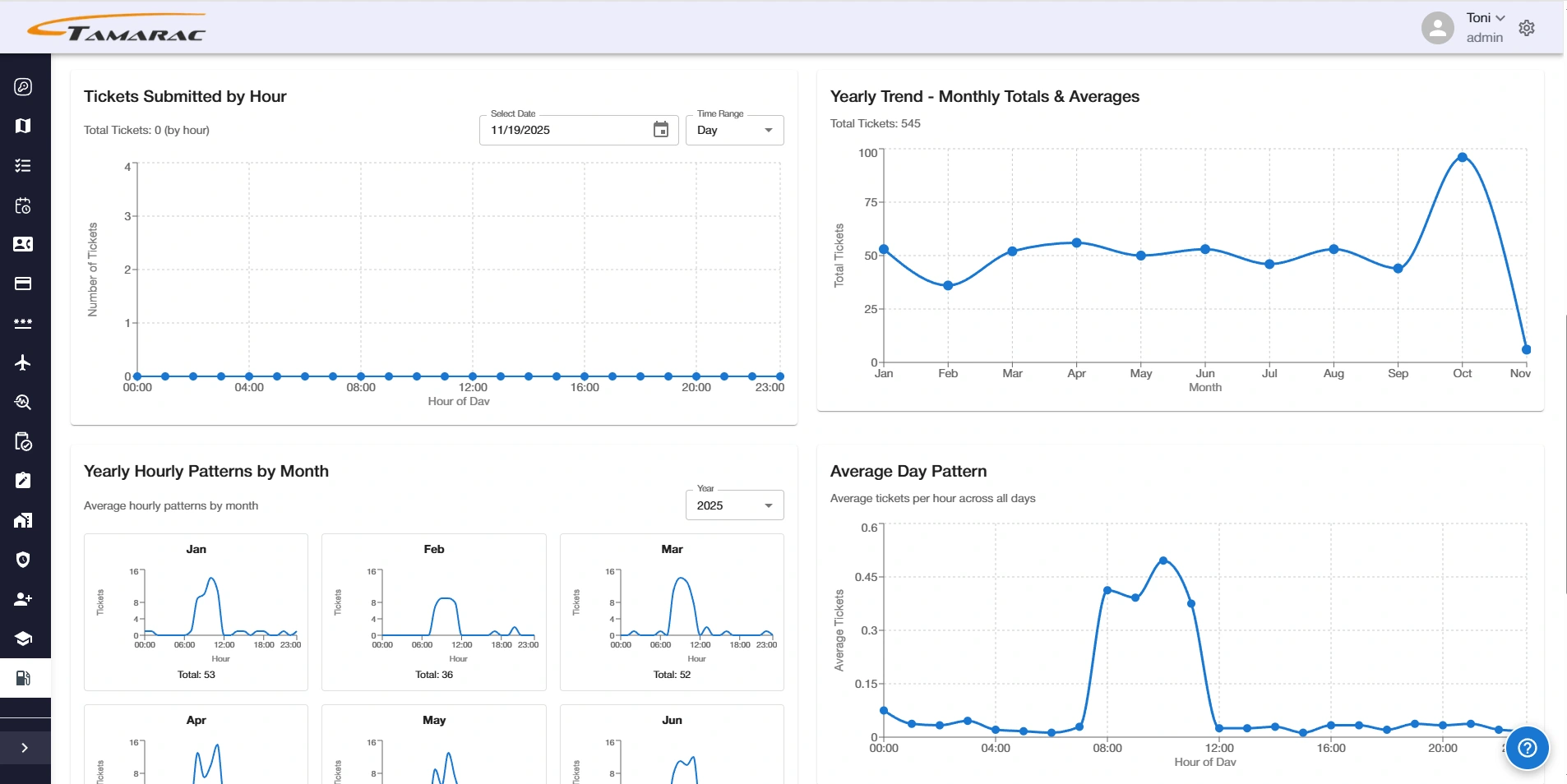The height and width of the screenshot is (784, 1567).
Task: Click the Oct data point on yearly trend
Action: pyautogui.click(x=1462, y=157)
